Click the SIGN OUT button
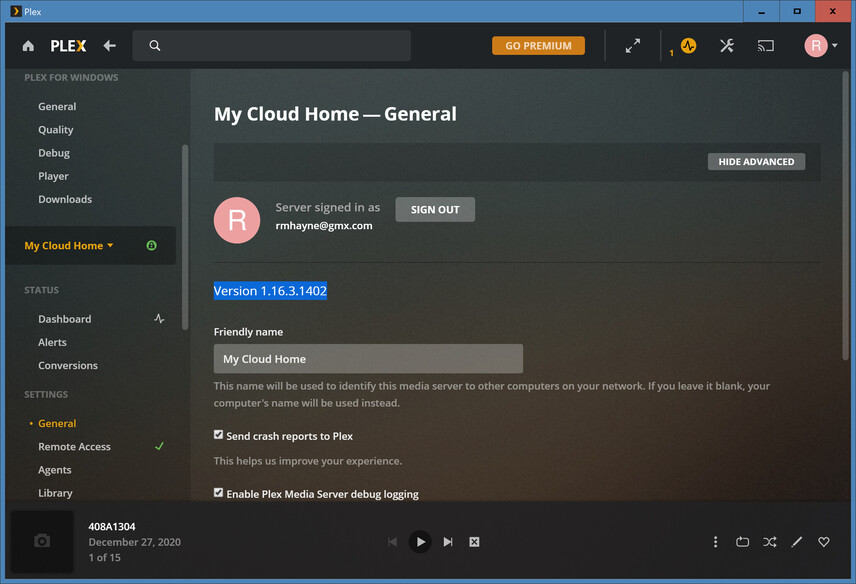The image size is (856, 584). tap(435, 210)
